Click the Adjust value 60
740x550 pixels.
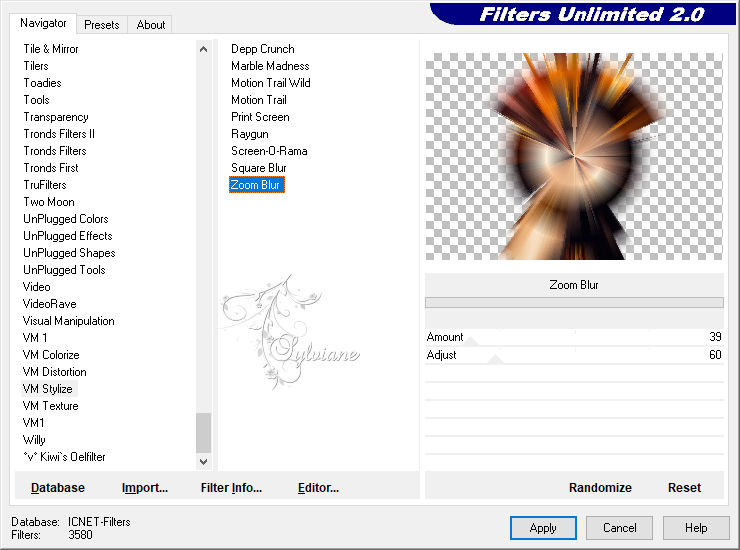(715, 355)
